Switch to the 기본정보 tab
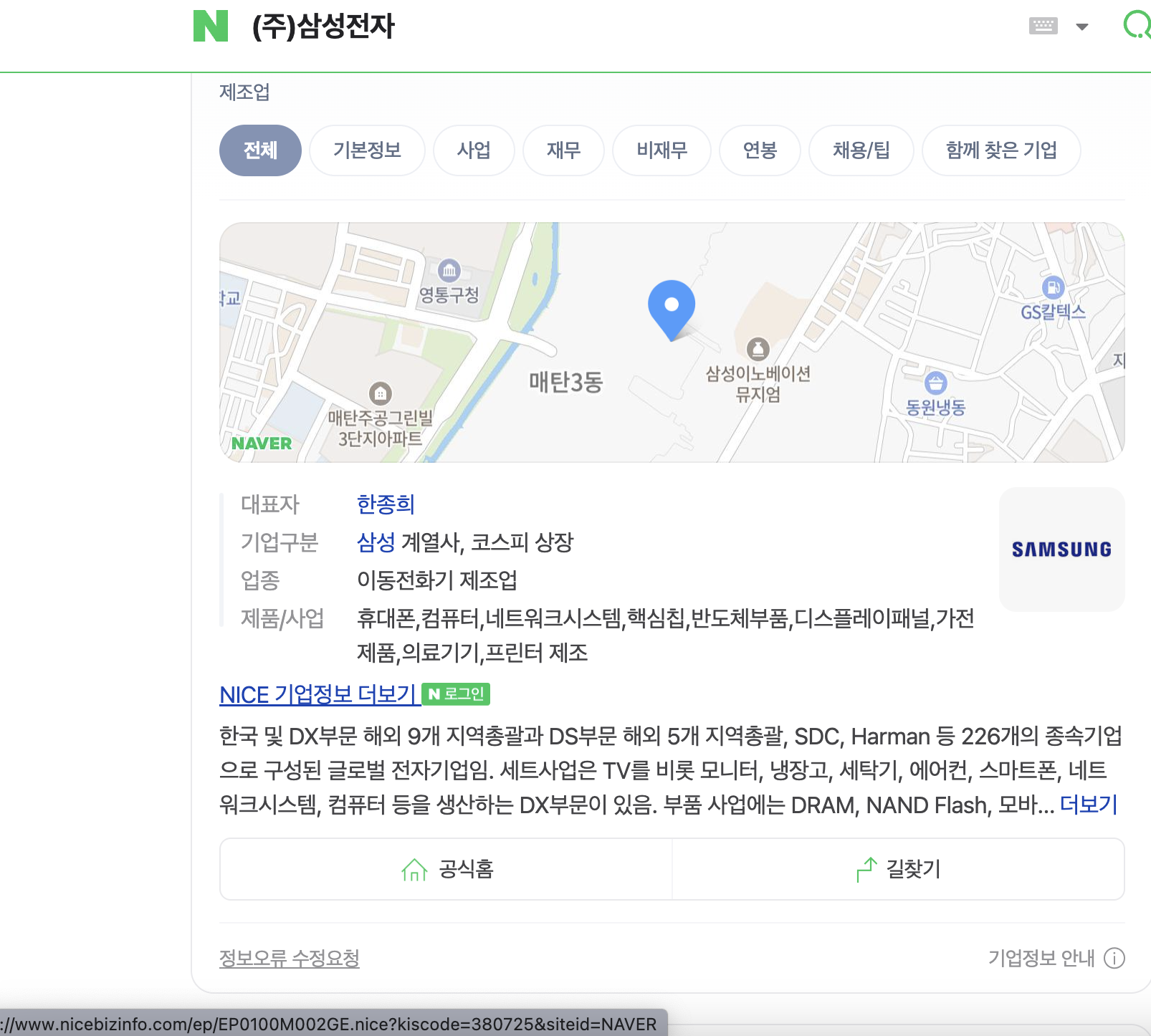This screenshot has height=1036, width=1151. tap(367, 150)
